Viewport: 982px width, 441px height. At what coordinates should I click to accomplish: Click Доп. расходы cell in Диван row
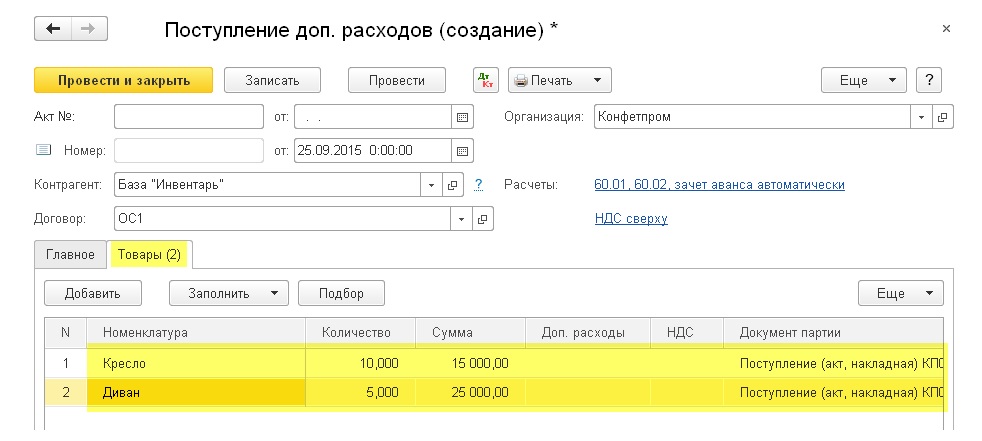click(x=588, y=393)
